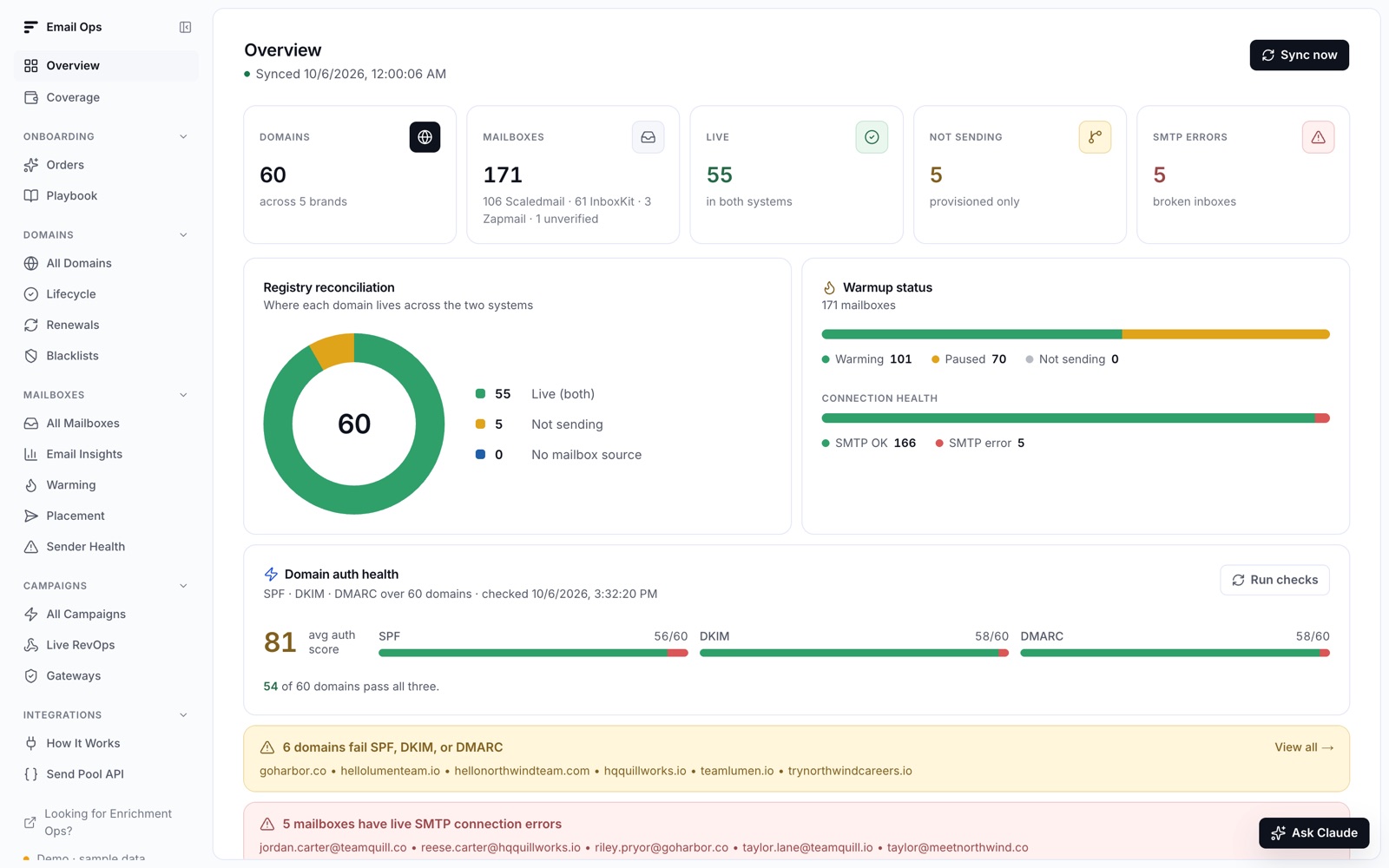
Task: Click the Send Pool API braces icon
Action: (x=31, y=774)
